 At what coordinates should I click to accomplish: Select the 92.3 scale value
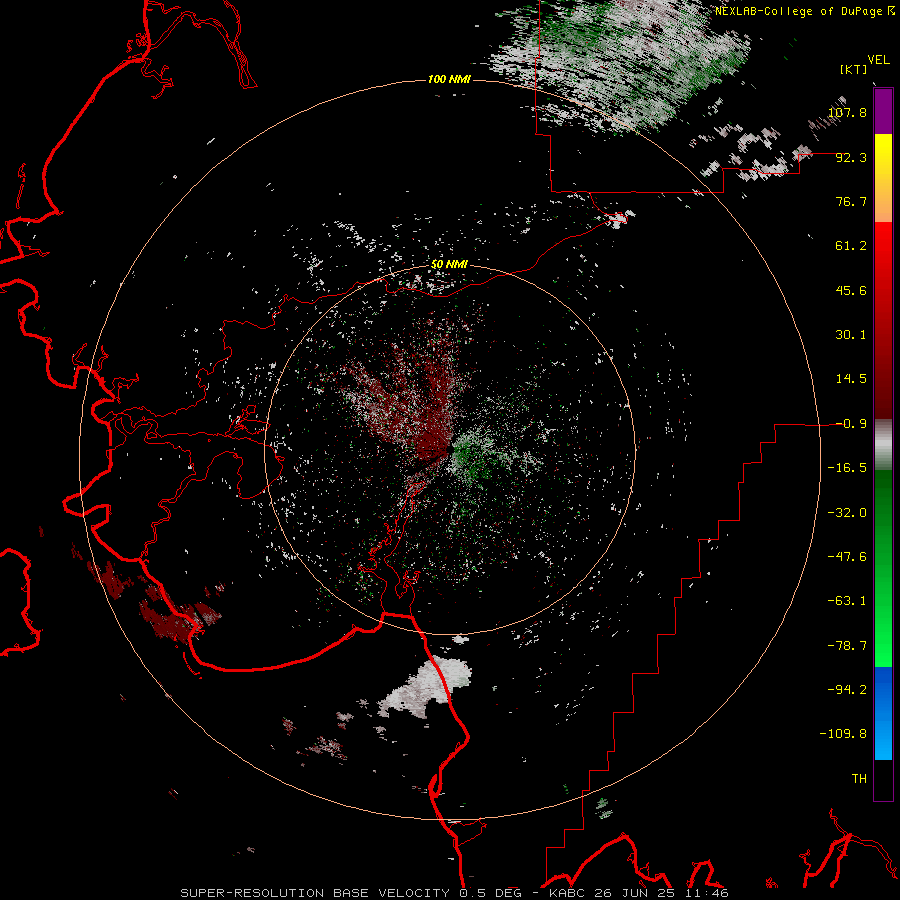[x=851, y=157]
